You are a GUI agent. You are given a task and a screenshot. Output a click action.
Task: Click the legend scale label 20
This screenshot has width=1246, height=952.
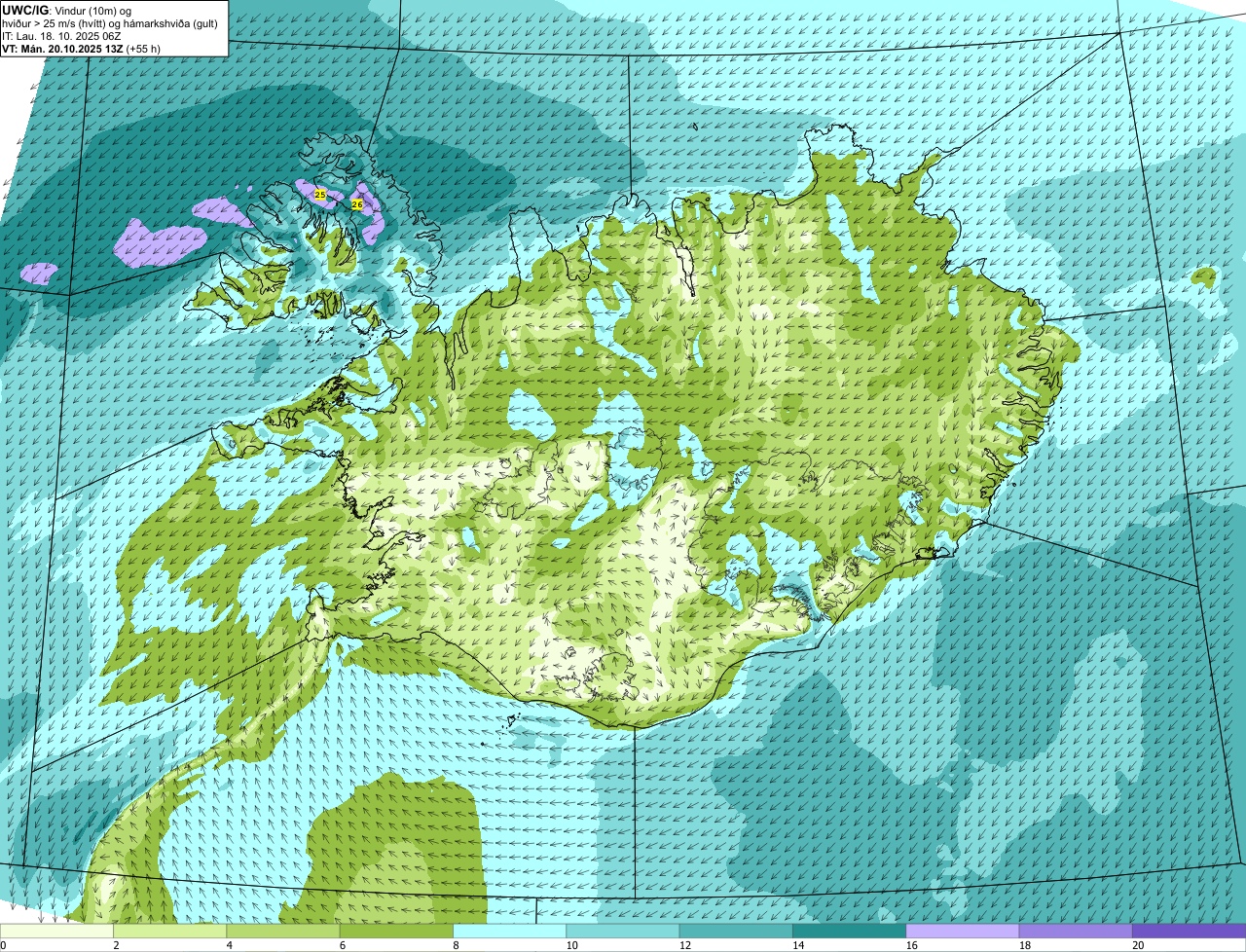pyautogui.click(x=1137, y=945)
